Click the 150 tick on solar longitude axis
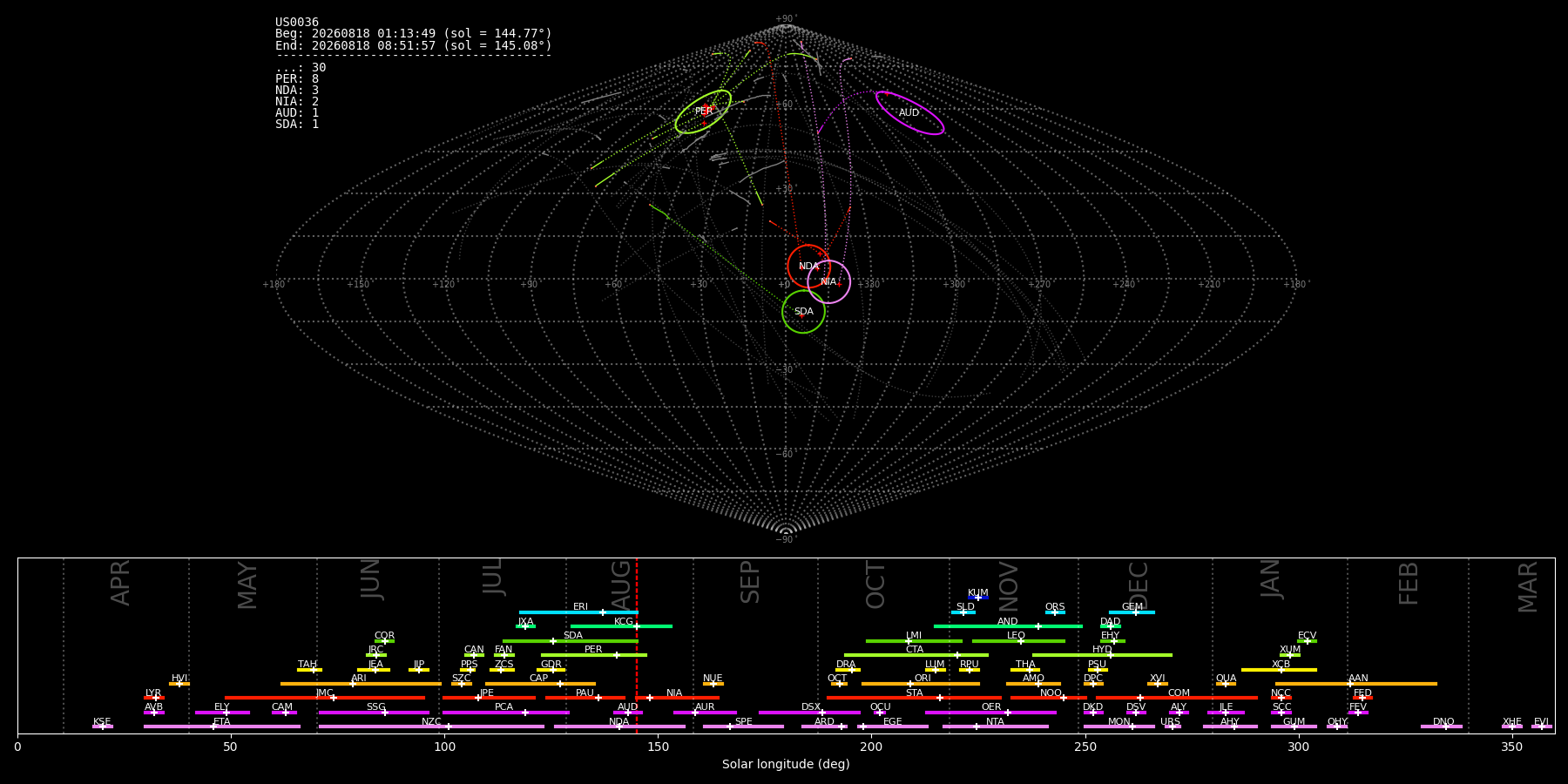The width and height of the screenshot is (1568, 784). tap(658, 747)
